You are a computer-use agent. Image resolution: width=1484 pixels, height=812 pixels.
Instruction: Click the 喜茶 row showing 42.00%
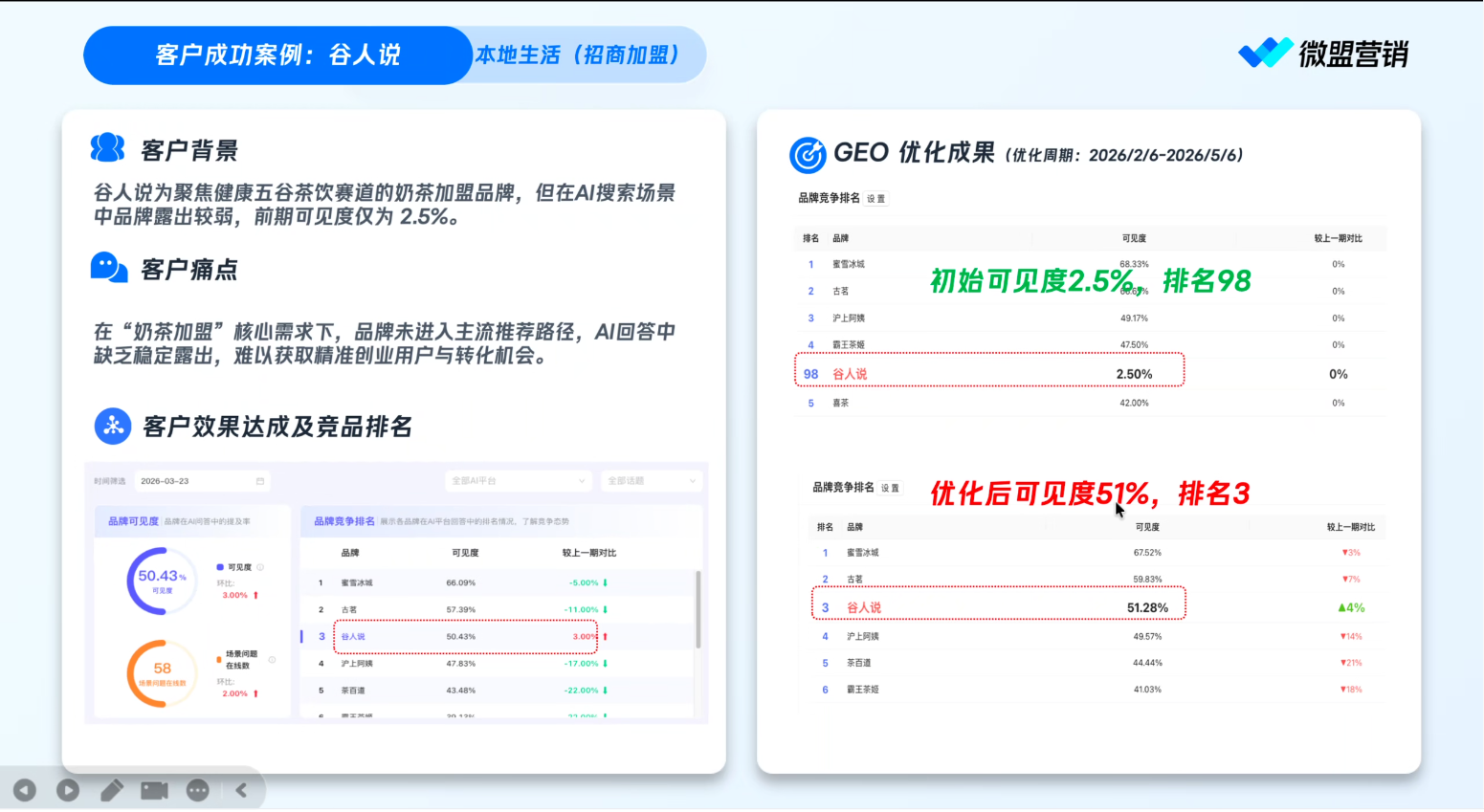[1091, 403]
